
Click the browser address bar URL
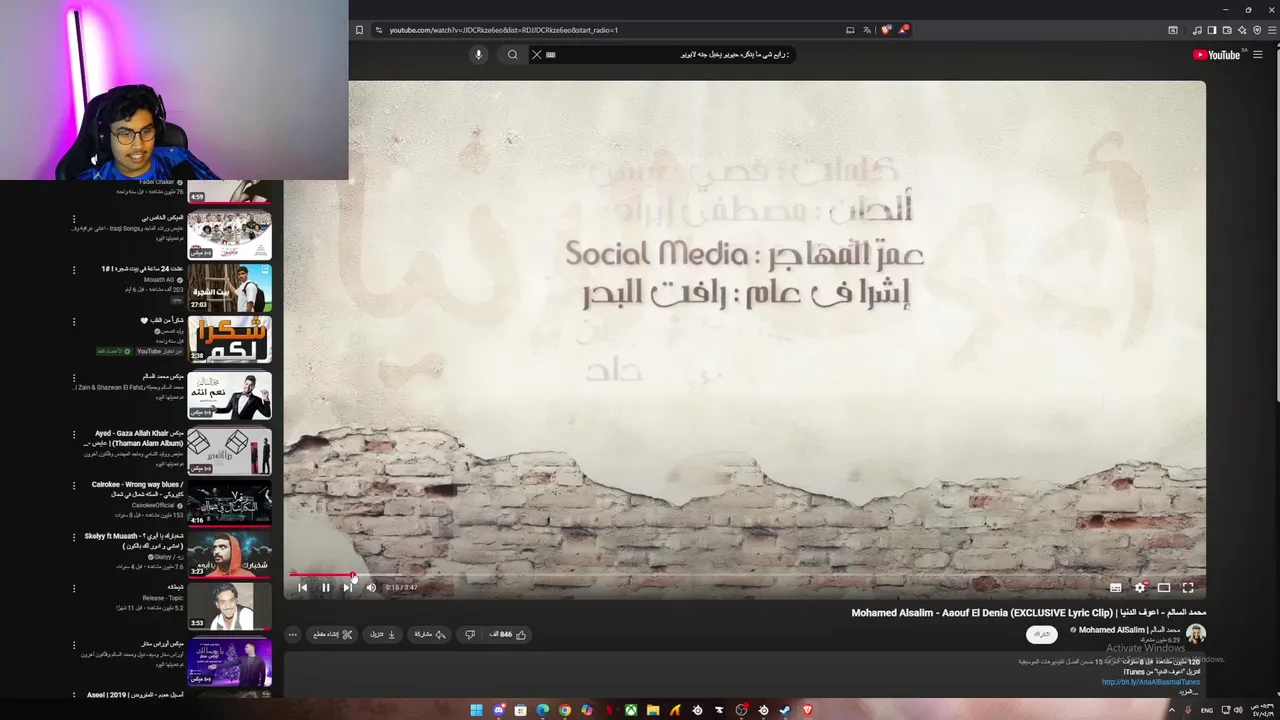[x=504, y=30]
